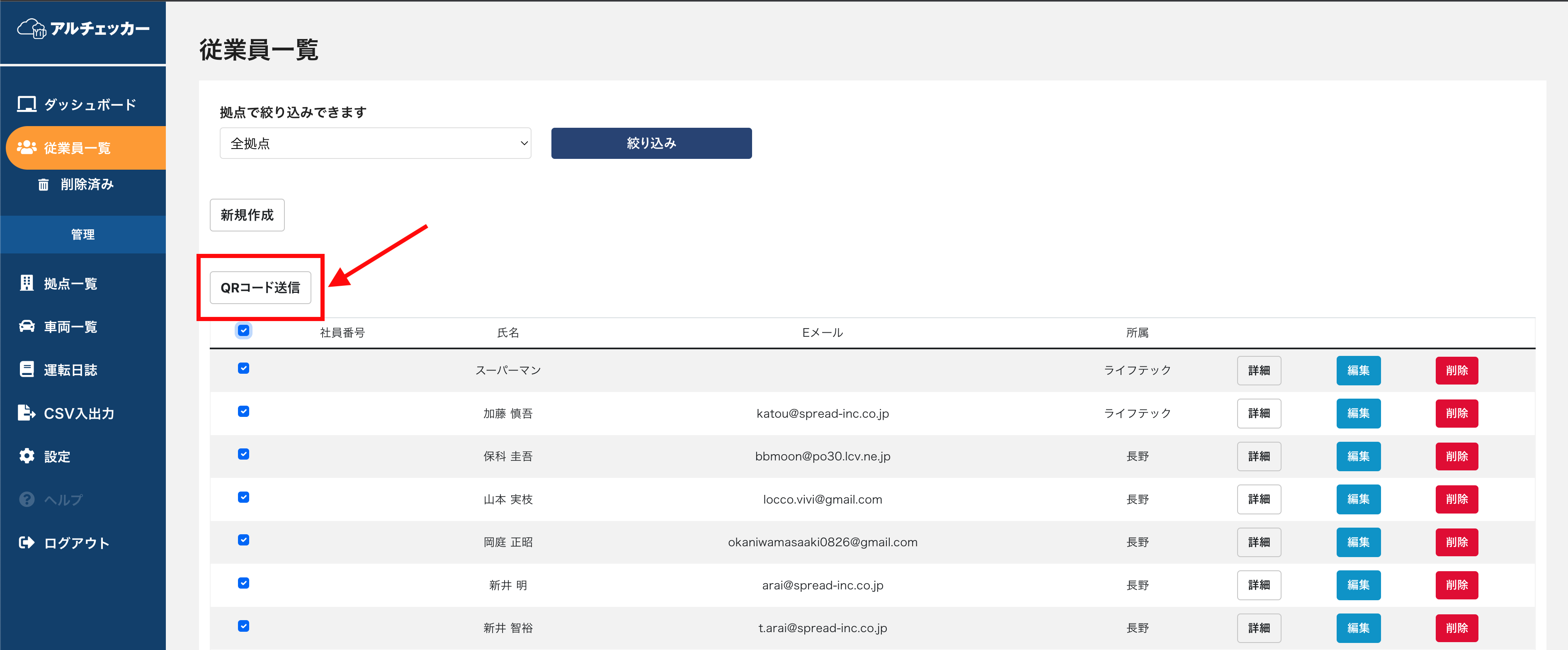This screenshot has width=1568, height=650.
Task: Click 削除 for スーパーマン
Action: [1456, 370]
